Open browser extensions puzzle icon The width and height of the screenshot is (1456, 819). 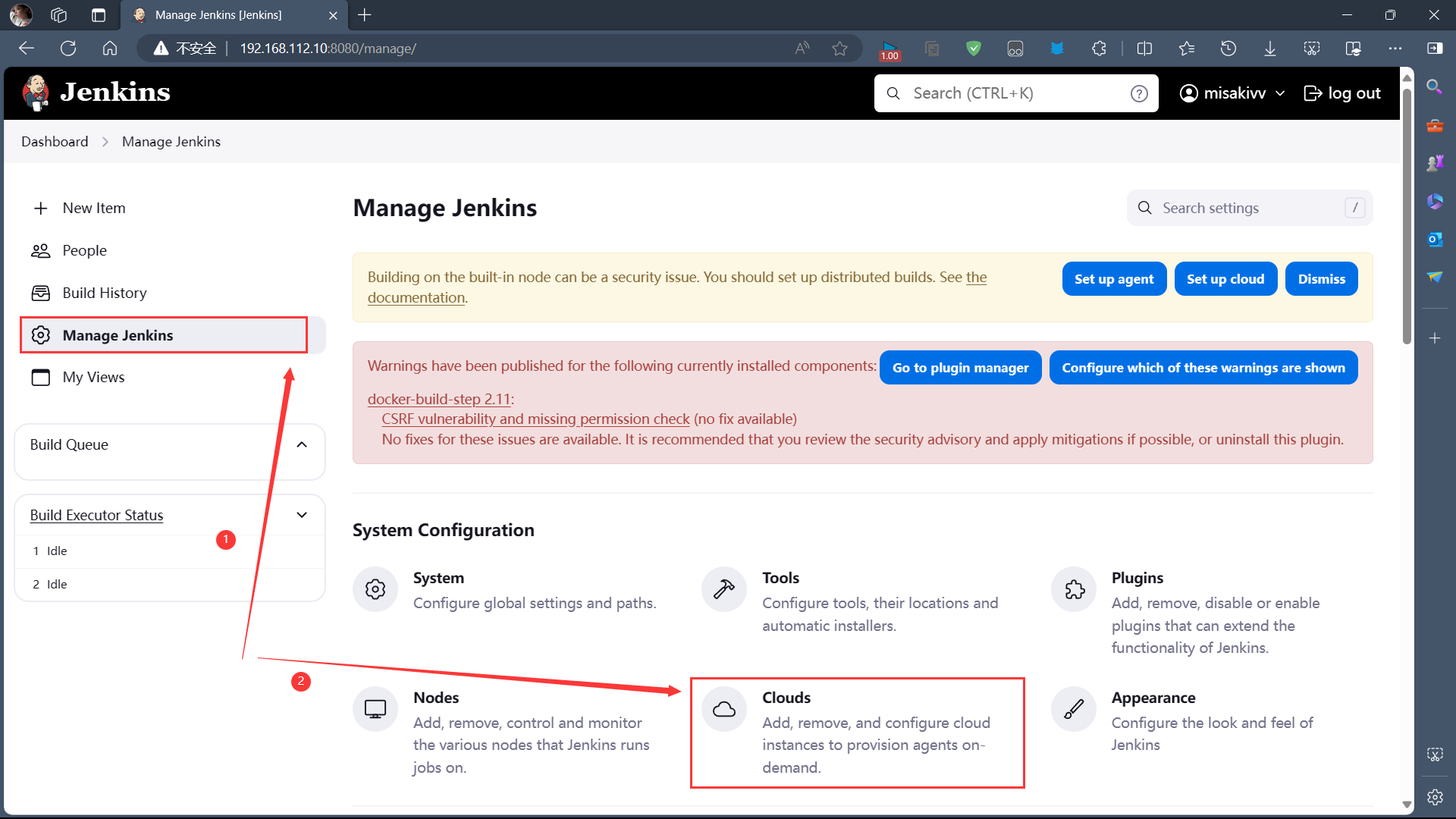point(1099,49)
